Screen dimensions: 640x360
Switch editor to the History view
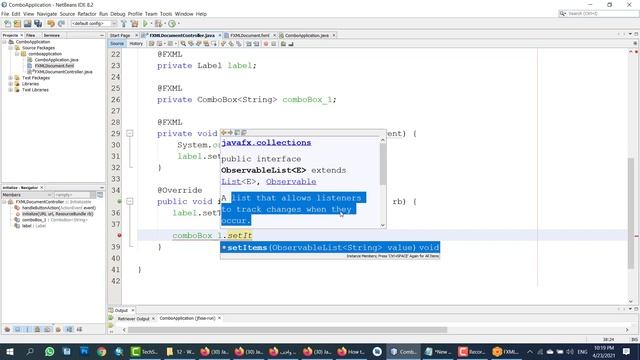coord(136,44)
